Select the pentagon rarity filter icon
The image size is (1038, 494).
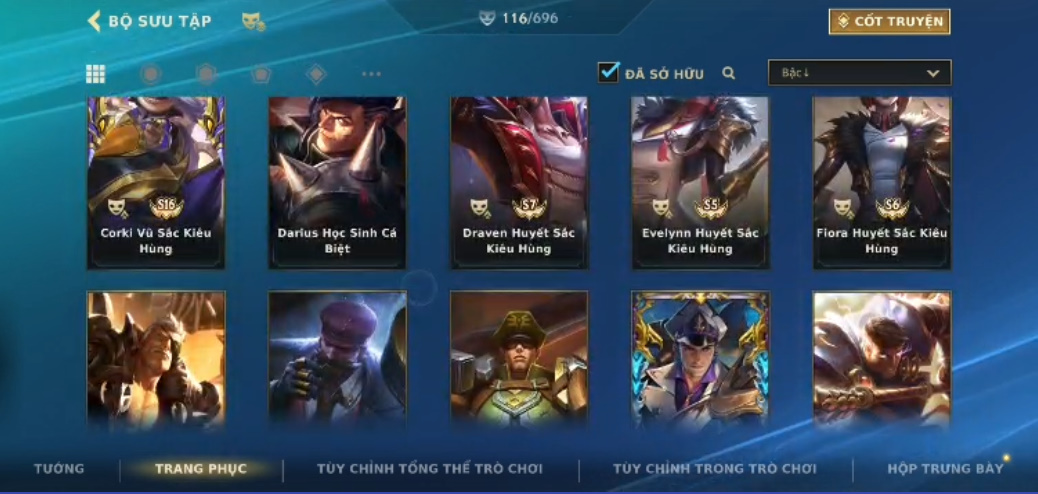(261, 74)
